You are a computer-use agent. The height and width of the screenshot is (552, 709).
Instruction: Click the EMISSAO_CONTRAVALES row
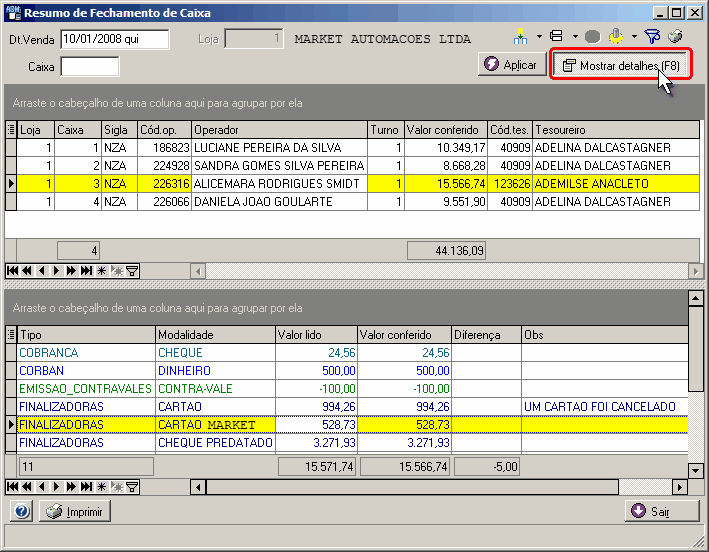click(347, 389)
